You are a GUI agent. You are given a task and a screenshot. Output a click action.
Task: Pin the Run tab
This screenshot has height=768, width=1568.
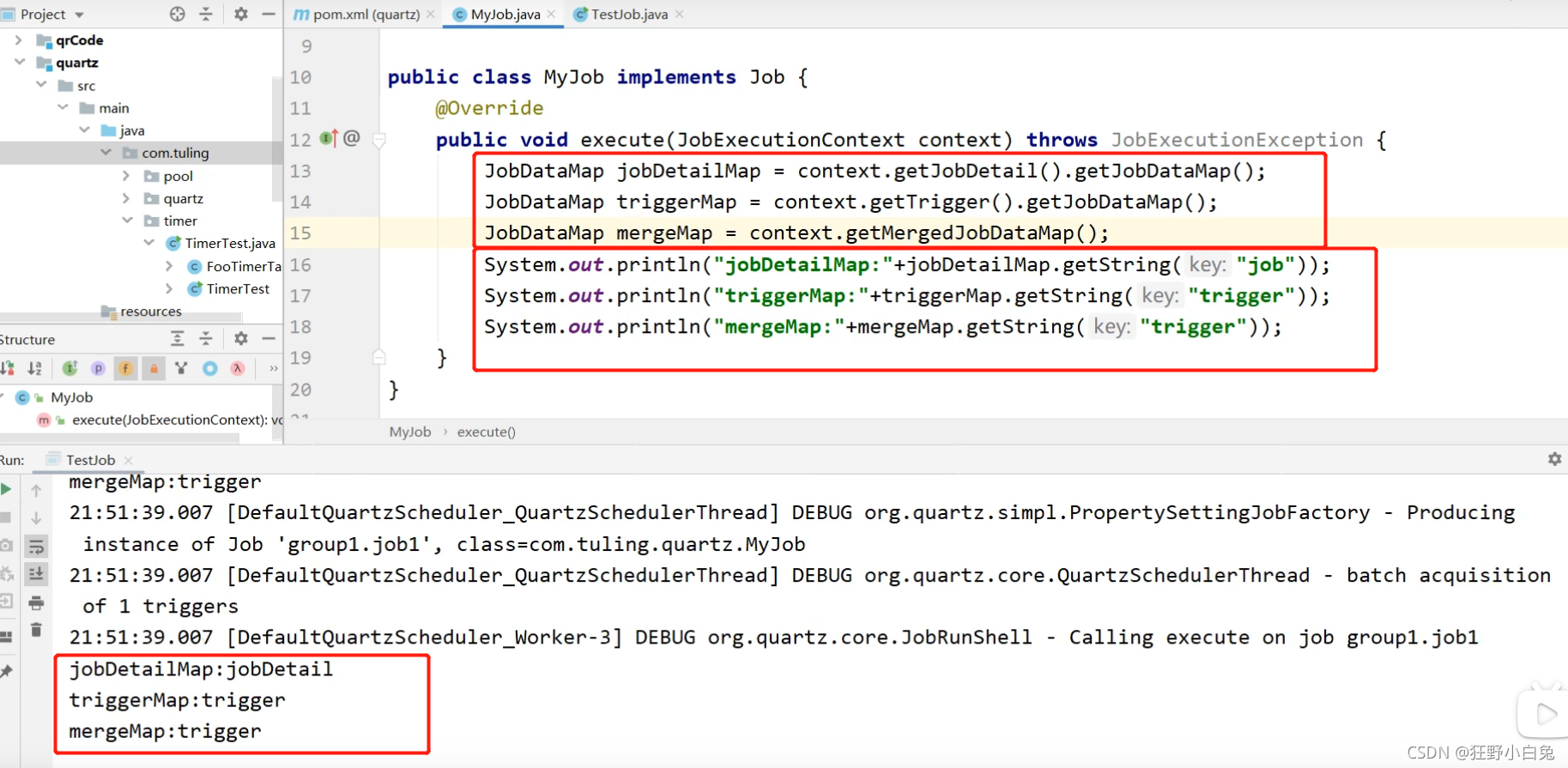(6, 671)
